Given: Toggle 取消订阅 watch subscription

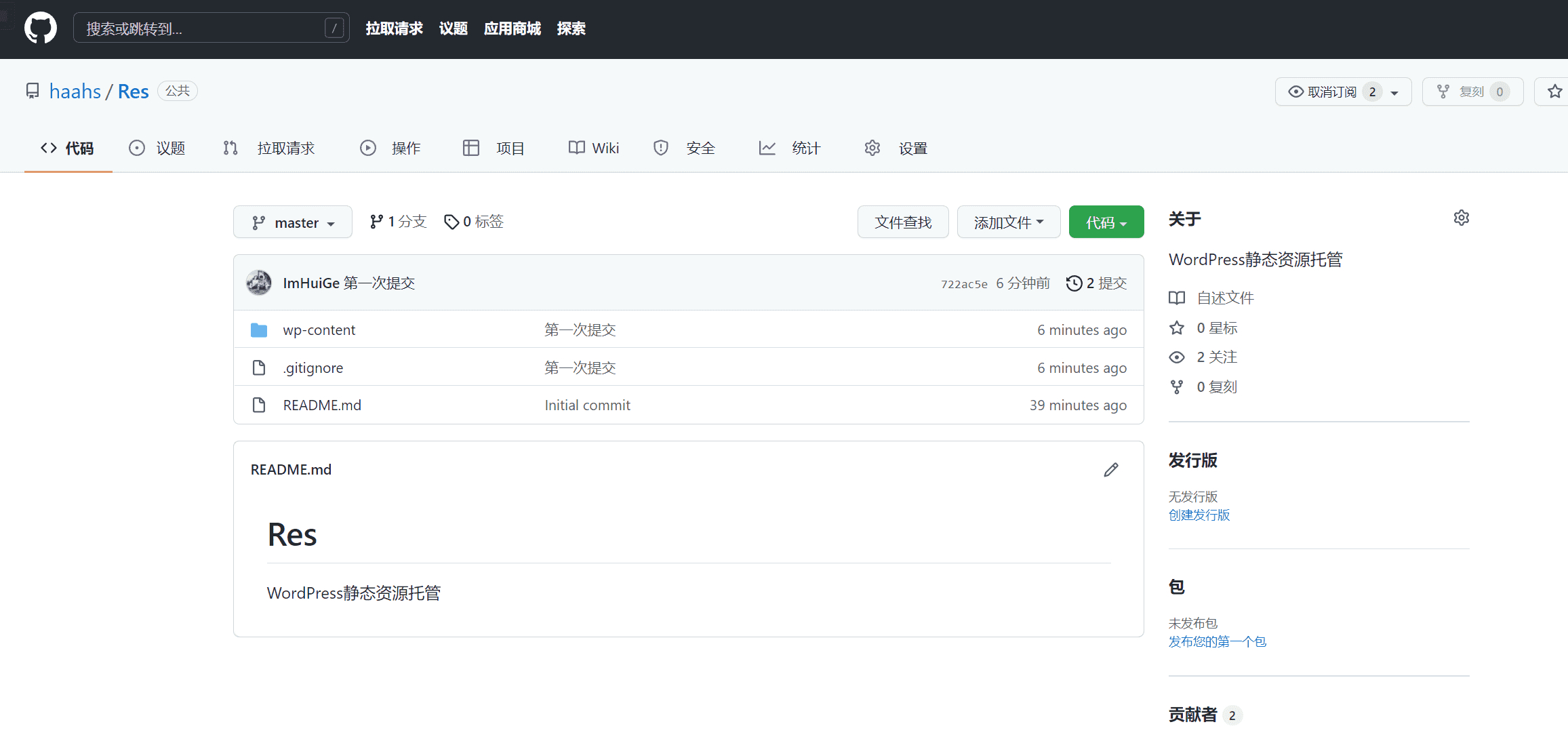Looking at the screenshot, I should click(x=1331, y=92).
